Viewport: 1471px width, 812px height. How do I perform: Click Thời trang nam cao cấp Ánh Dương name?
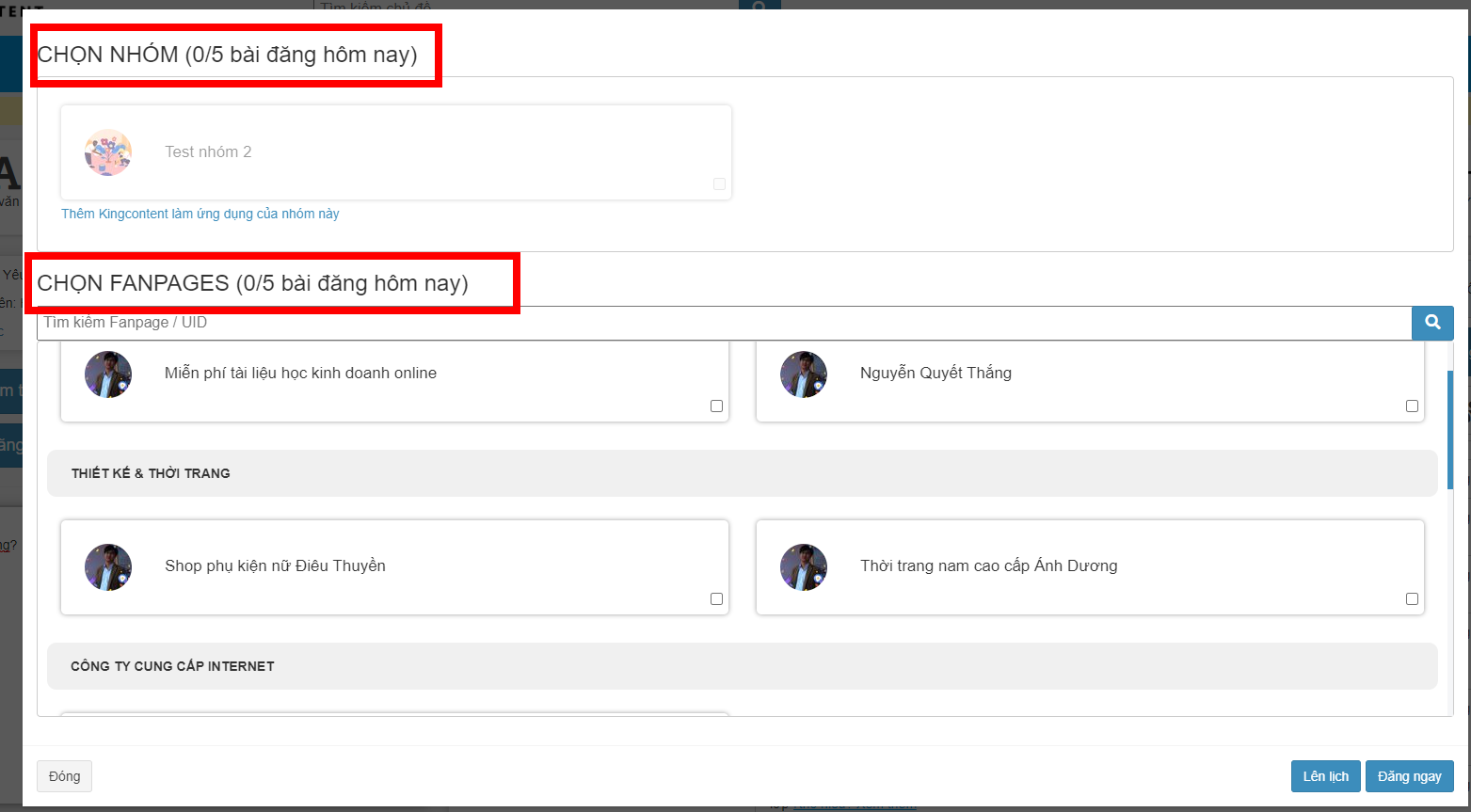point(988,566)
